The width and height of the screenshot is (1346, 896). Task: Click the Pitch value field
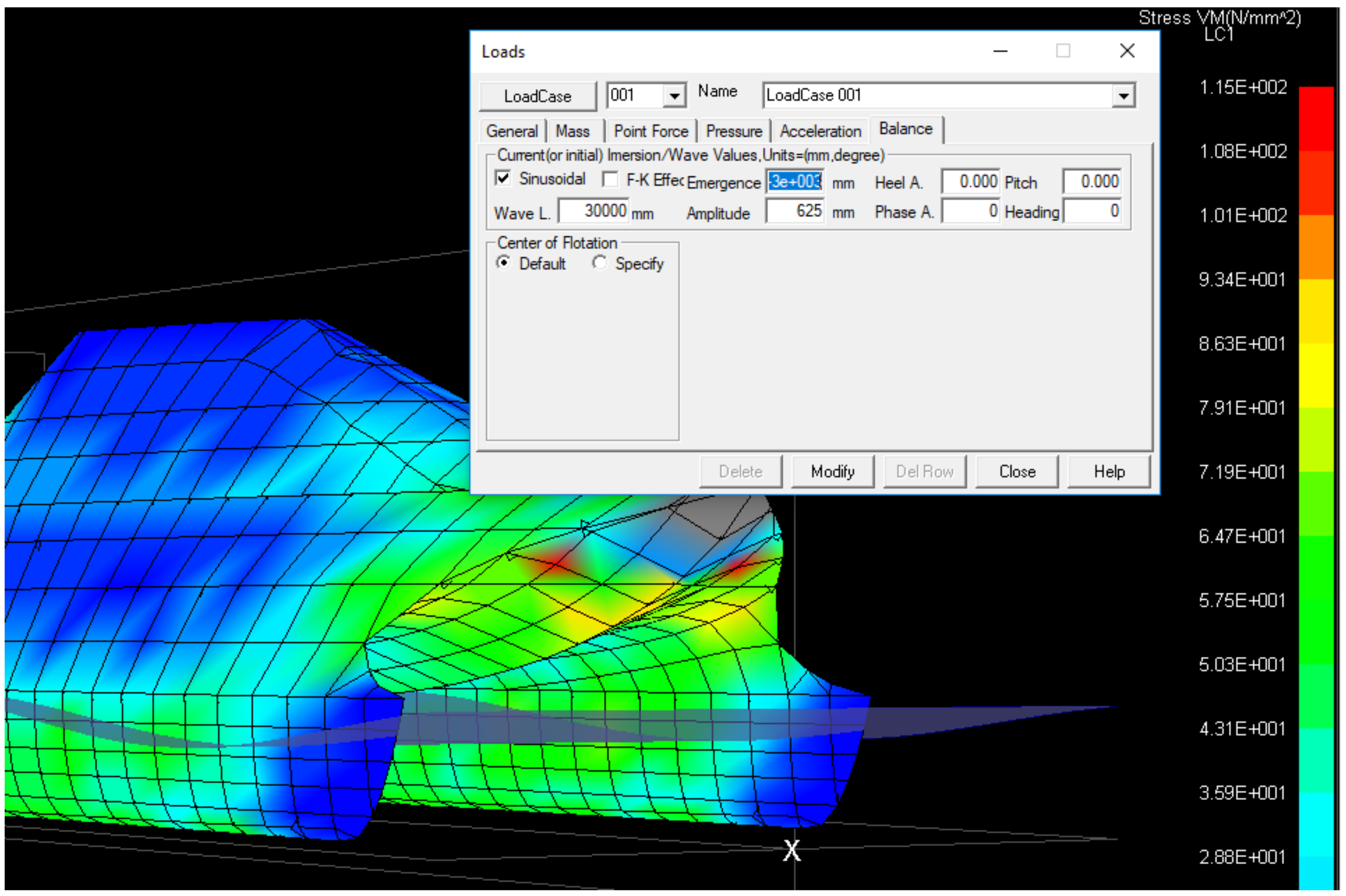coord(1092,182)
